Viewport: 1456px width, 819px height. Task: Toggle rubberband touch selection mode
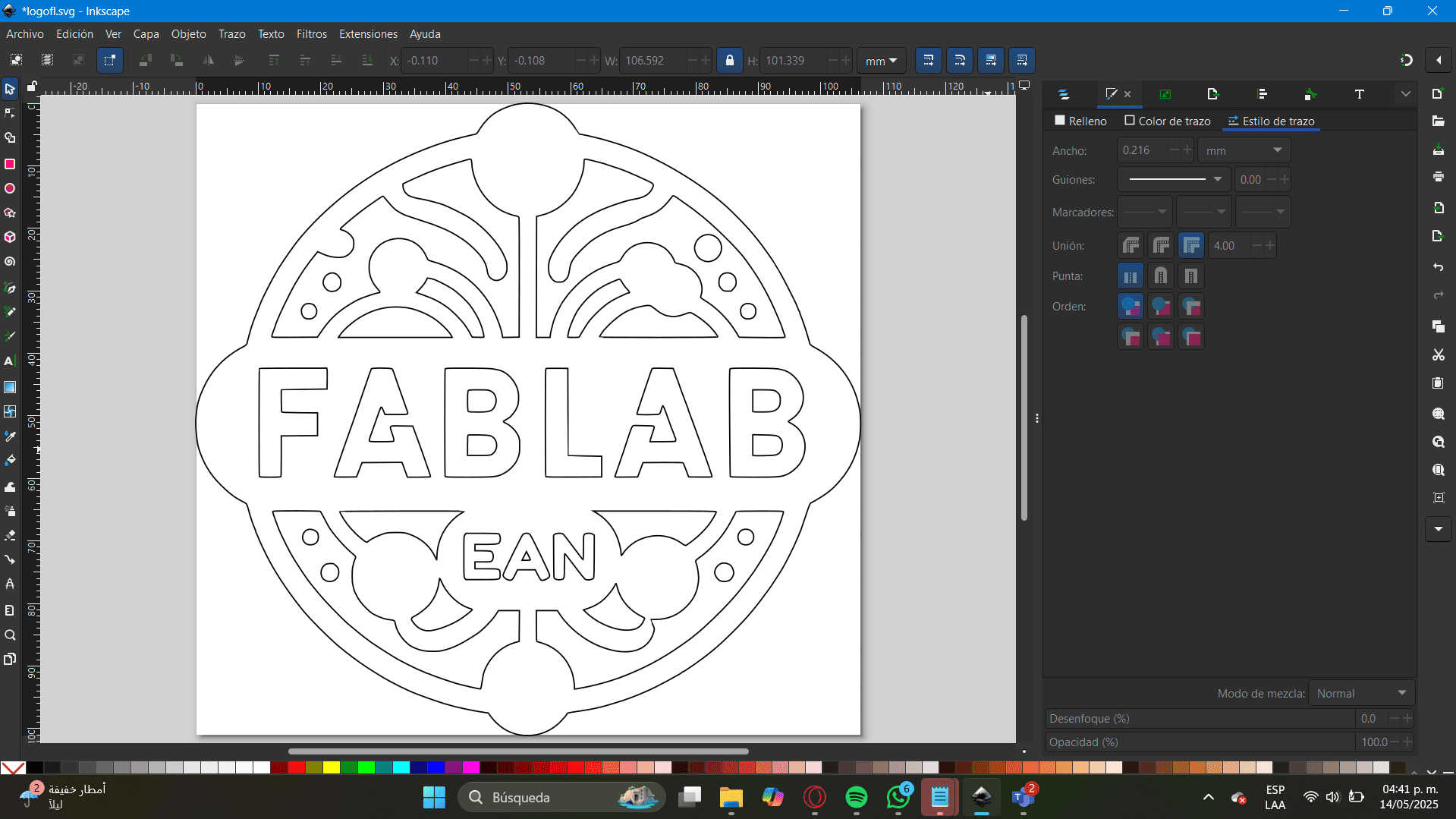point(110,61)
